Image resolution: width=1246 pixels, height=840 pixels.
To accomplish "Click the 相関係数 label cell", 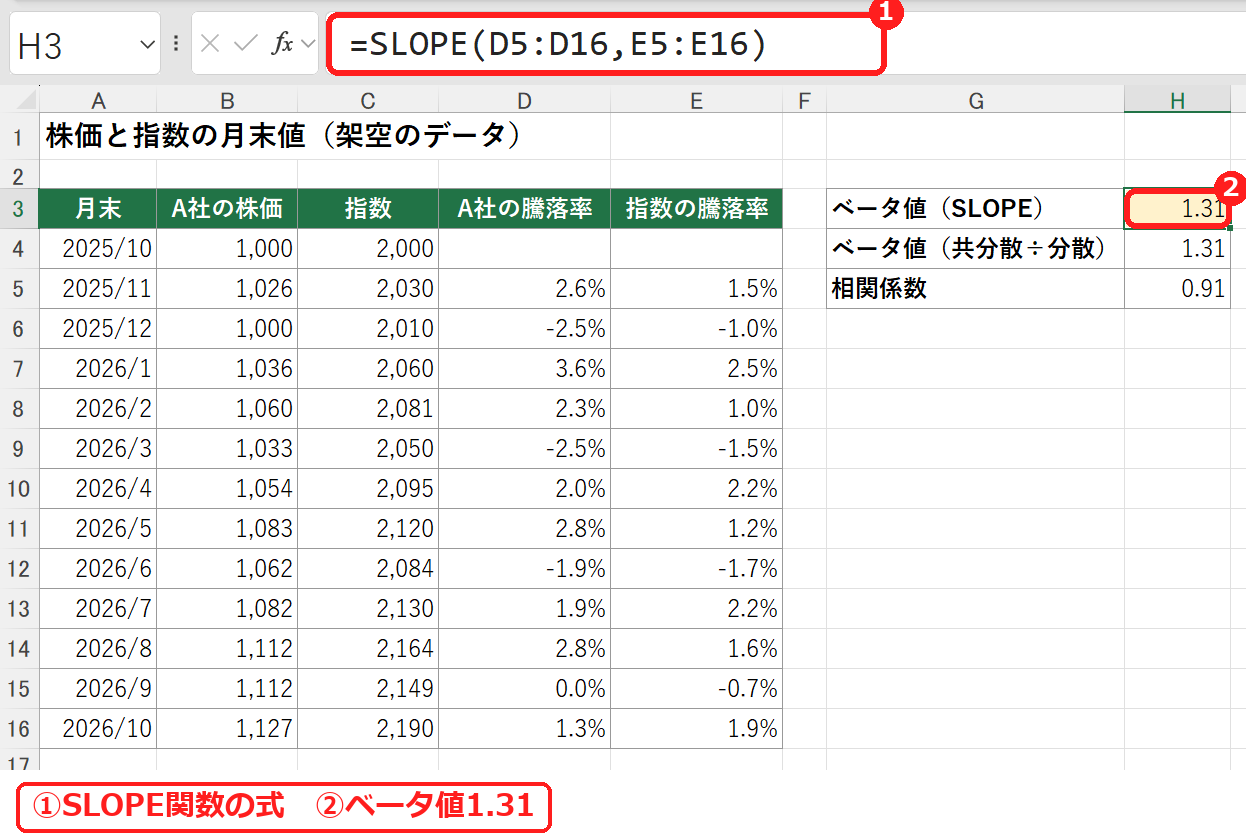I will pyautogui.click(x=976, y=288).
